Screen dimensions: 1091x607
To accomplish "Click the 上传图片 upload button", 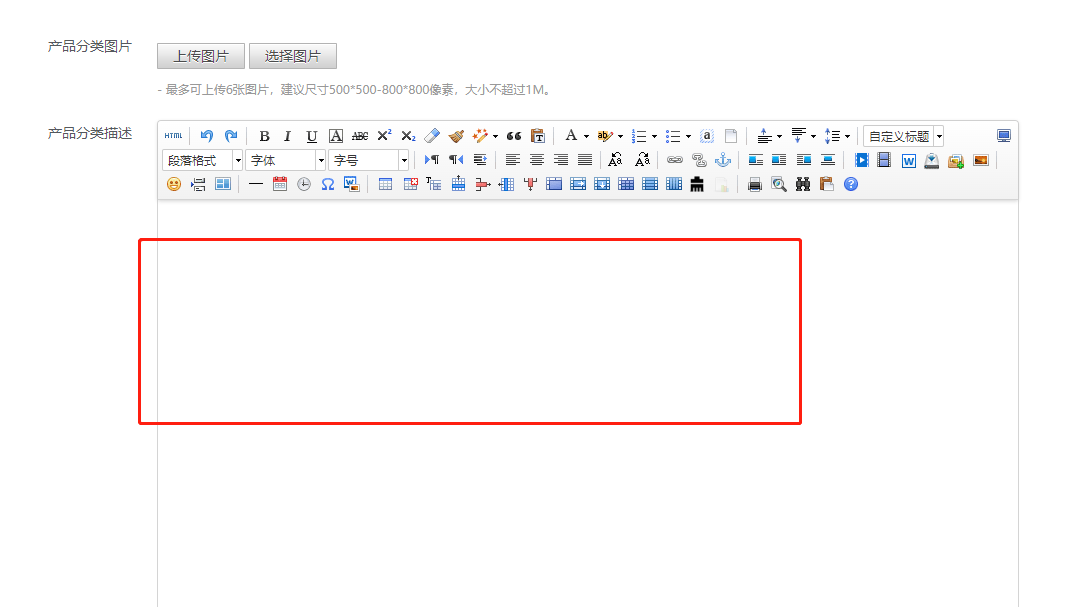I will point(201,56).
